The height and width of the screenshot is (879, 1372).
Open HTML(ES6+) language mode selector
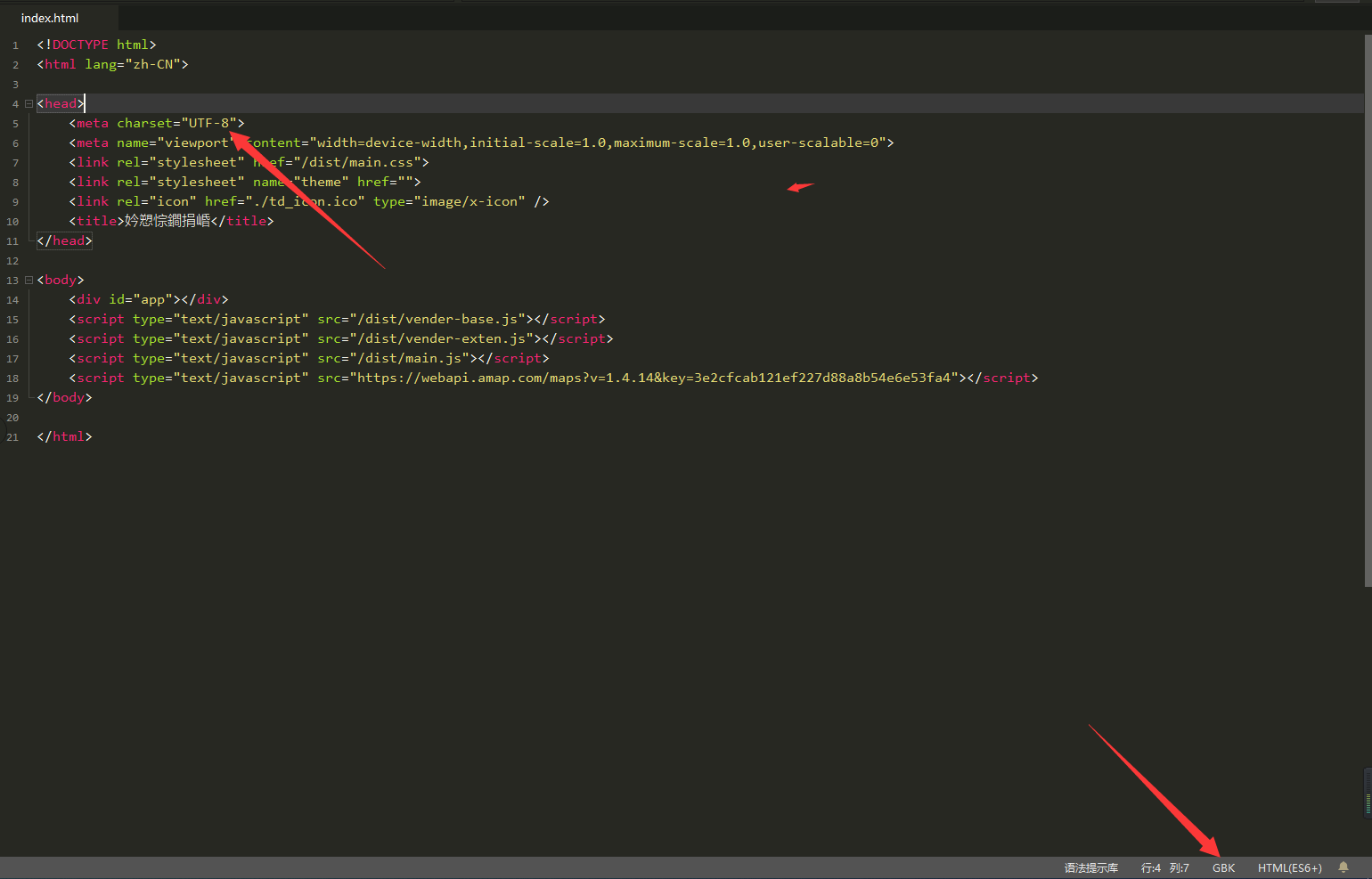click(x=1289, y=867)
